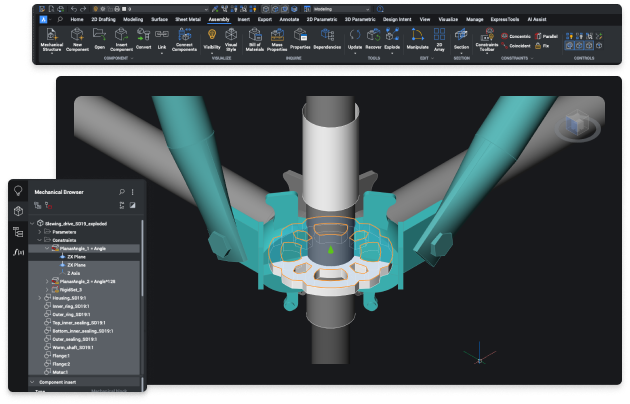Open the Properties inquire tool

[300, 39]
